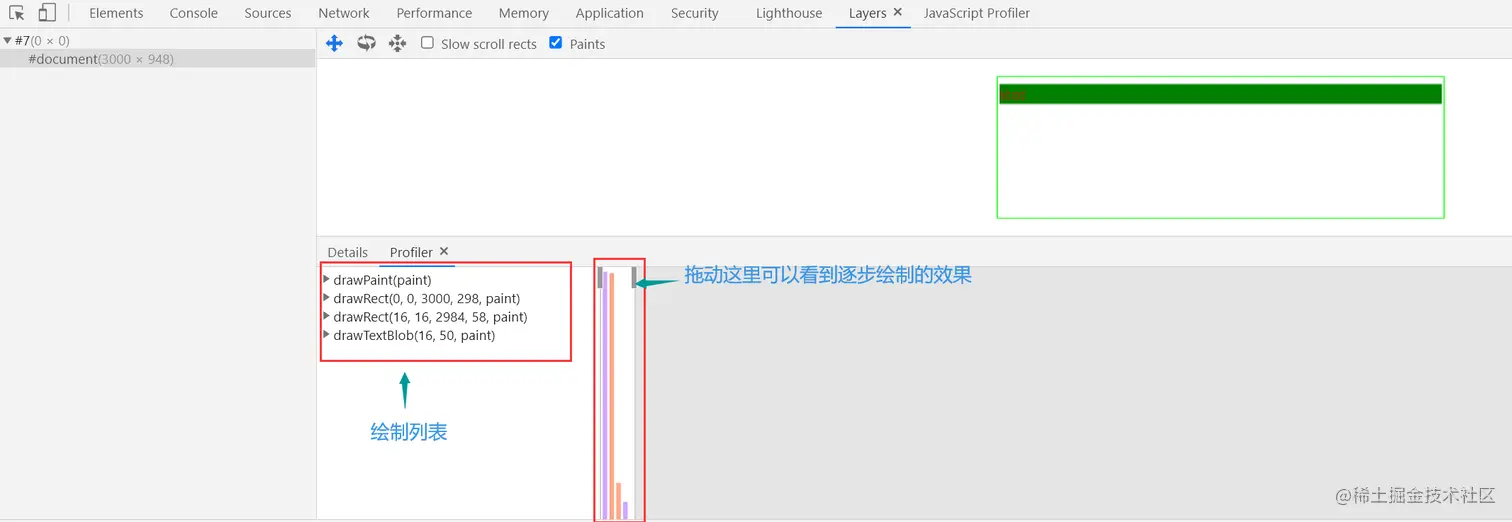Click the right paint profiler range handle
Image resolution: width=1512 pixels, height=522 pixels.
tap(634, 277)
